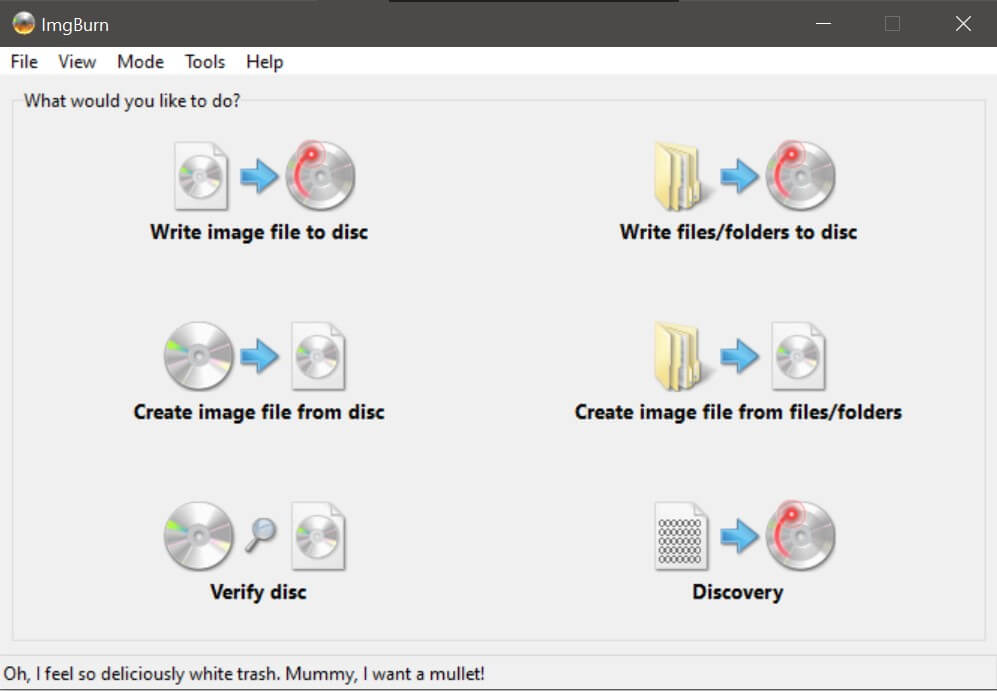Click 'Create image file from files/folders' text
Viewport: 997px width, 691px height.
pos(738,412)
